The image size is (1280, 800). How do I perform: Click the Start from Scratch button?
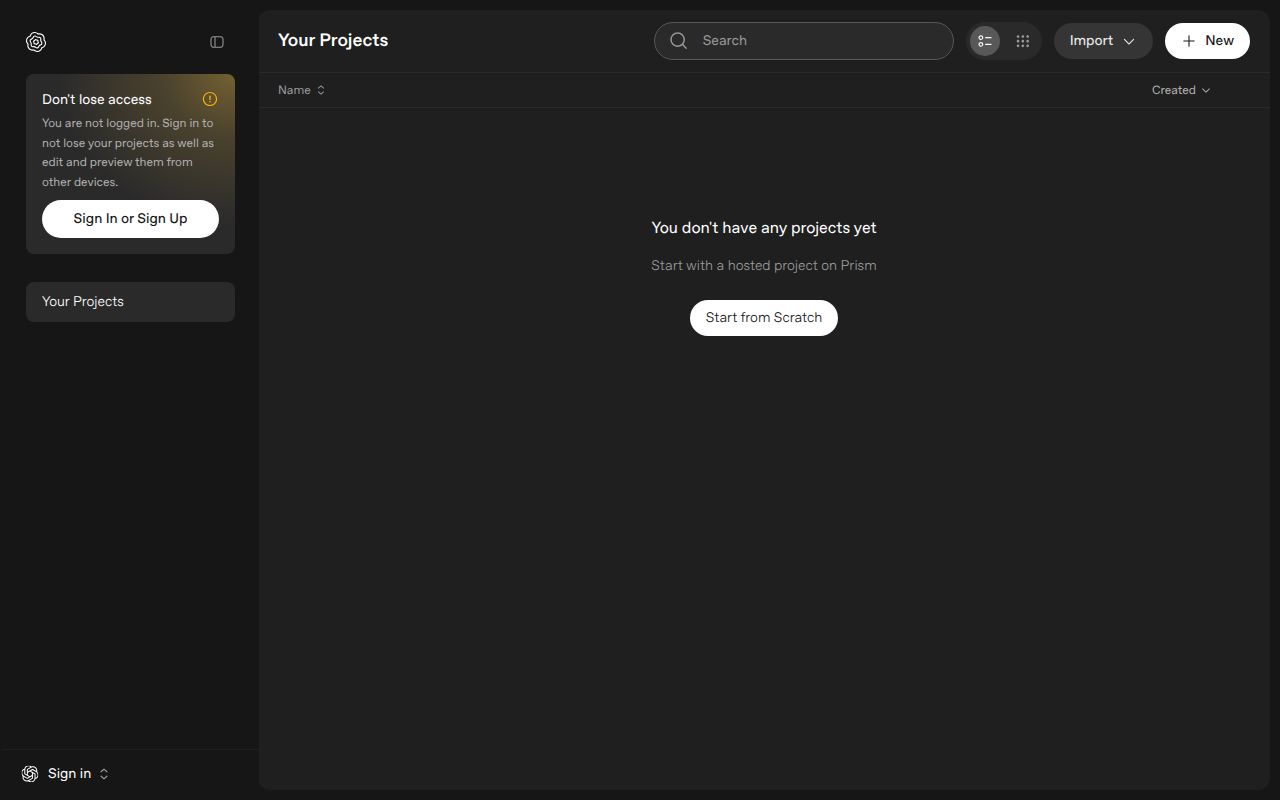coord(763,318)
